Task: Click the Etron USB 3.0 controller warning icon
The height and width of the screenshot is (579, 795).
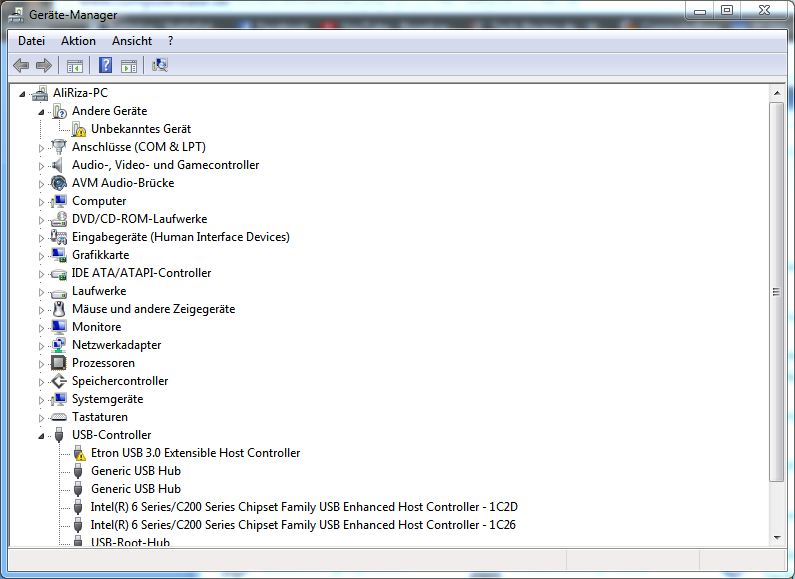Action: tap(79, 453)
